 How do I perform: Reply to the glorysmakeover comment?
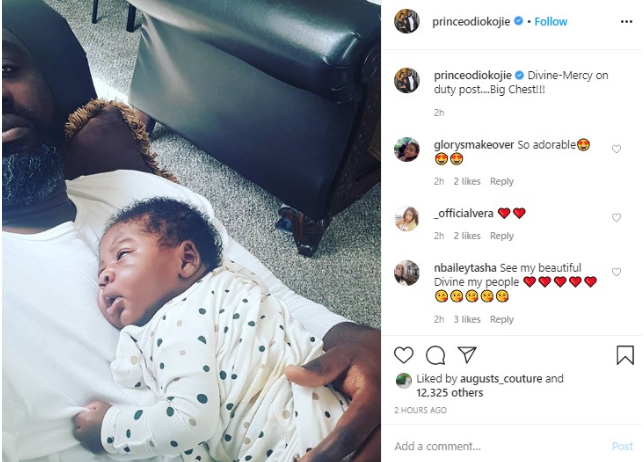click(x=501, y=182)
